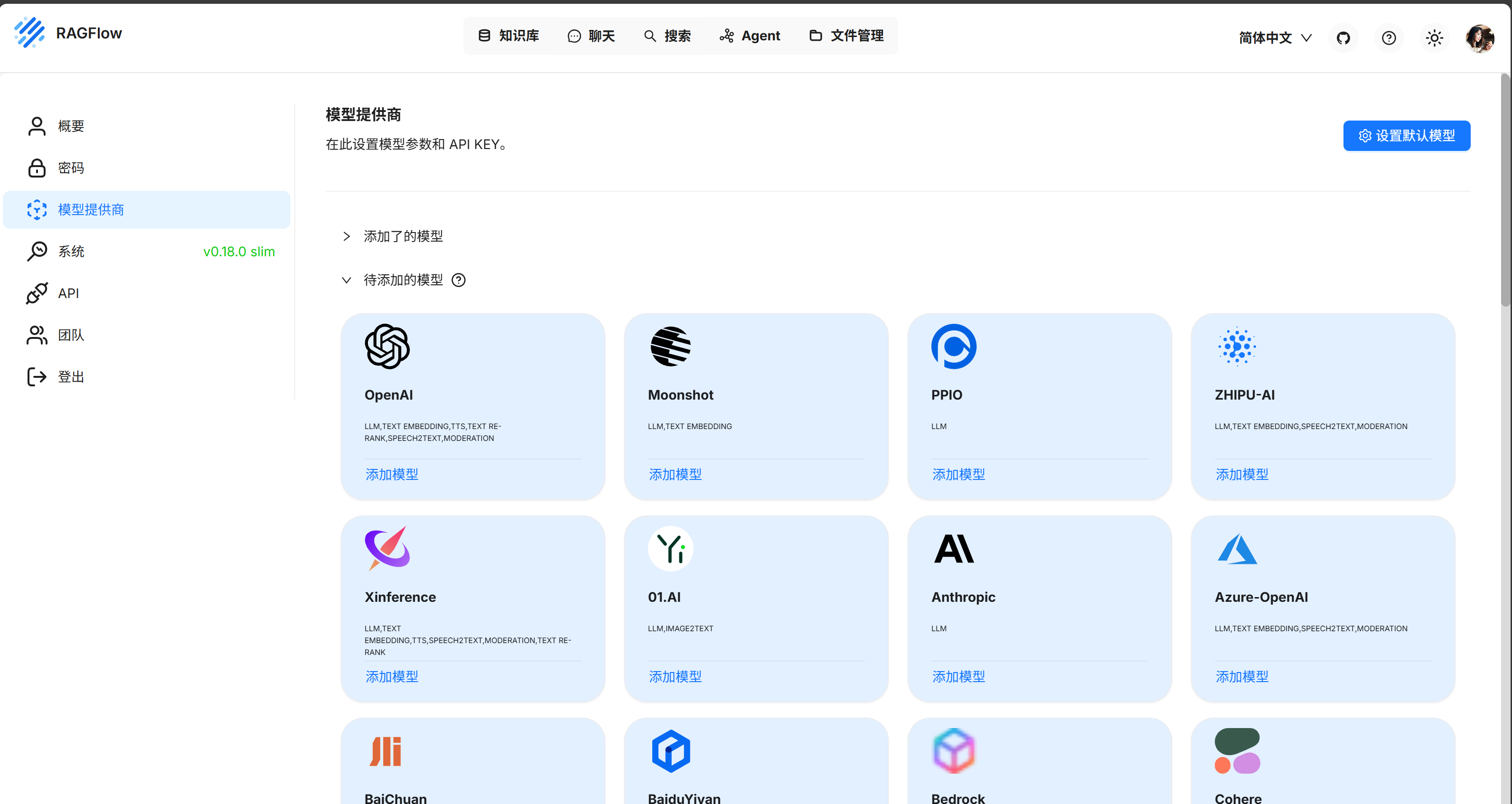1512x804 pixels.
Task: Click 添加模型 for Azure-OpenAI
Action: [1242, 677]
